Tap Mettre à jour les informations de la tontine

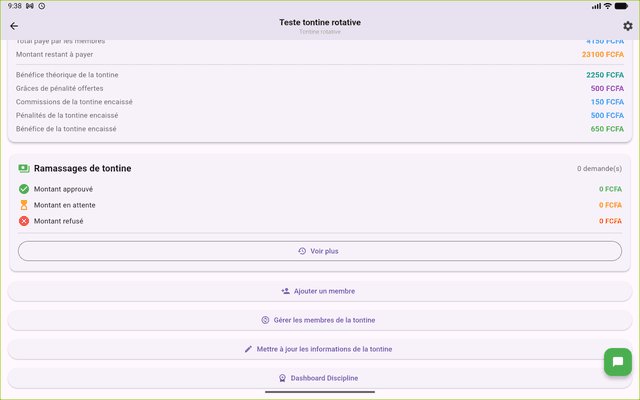320,349
